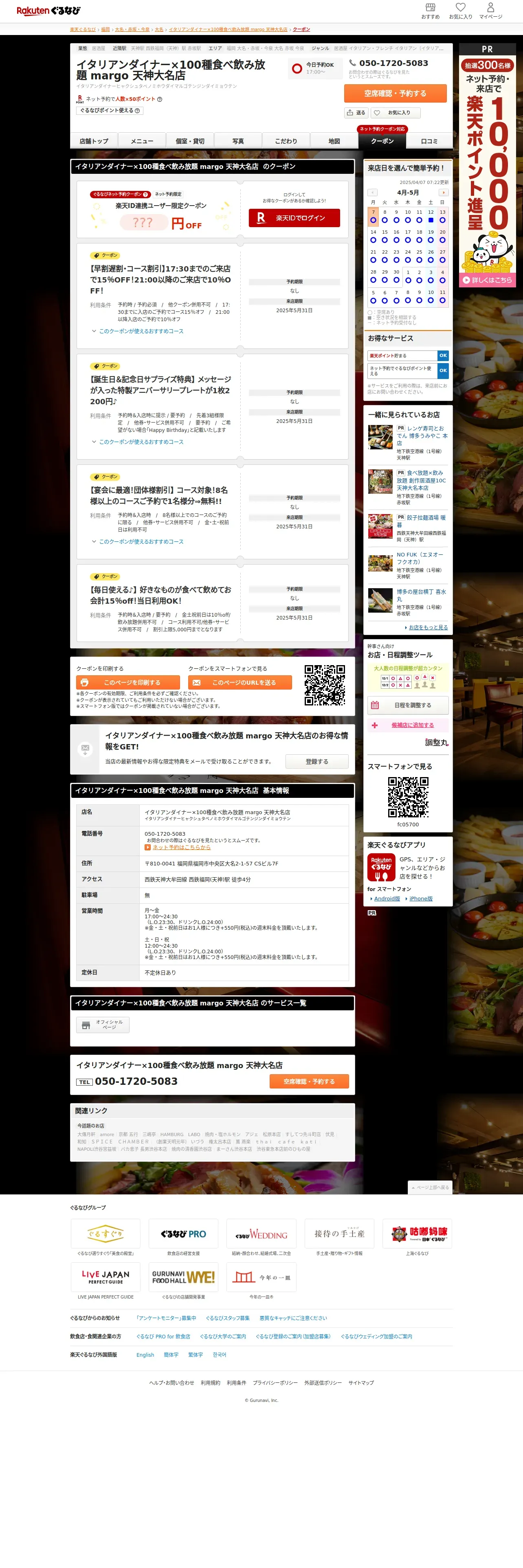Image resolution: width=523 pixels, height=1568 pixels.
Task: Open 接待の手土産 group logo
Action: coord(339,1234)
